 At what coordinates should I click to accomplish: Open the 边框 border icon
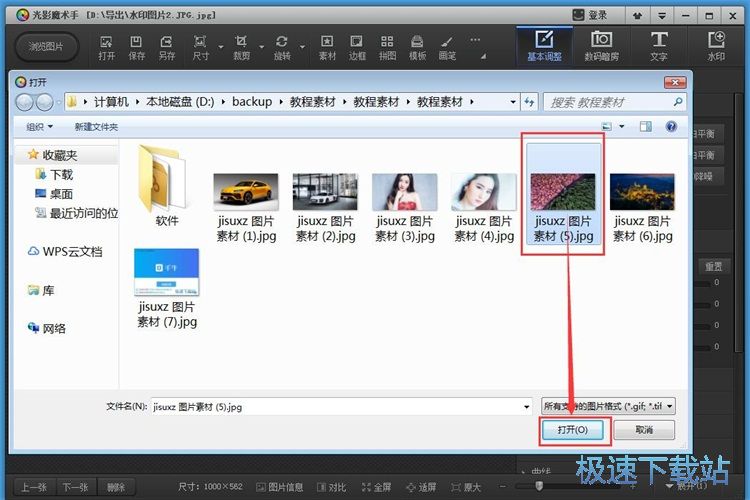click(357, 48)
